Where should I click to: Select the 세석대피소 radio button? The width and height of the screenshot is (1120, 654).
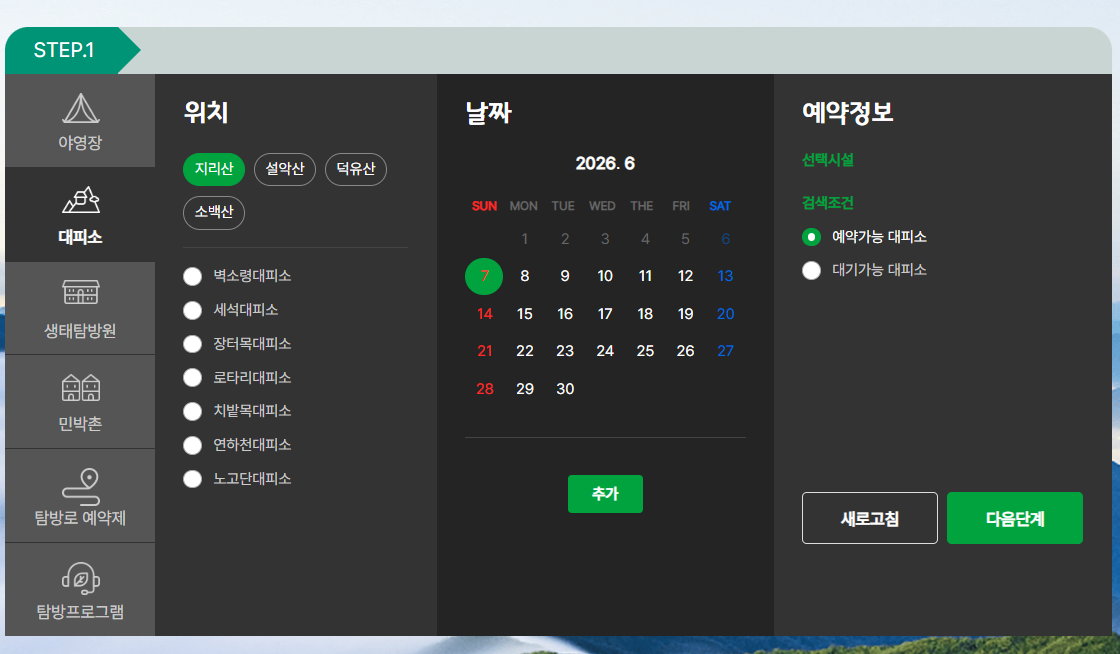pyautogui.click(x=192, y=310)
